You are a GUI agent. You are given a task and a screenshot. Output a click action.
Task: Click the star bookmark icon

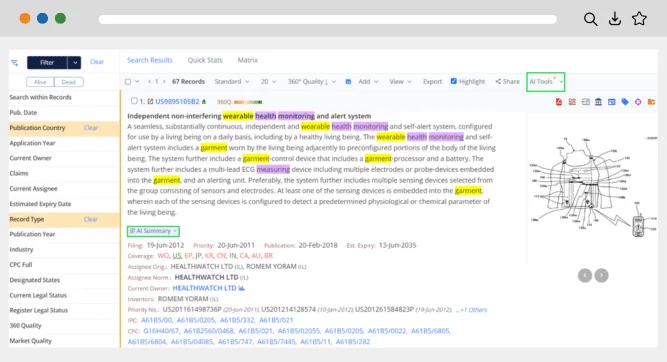click(639, 19)
